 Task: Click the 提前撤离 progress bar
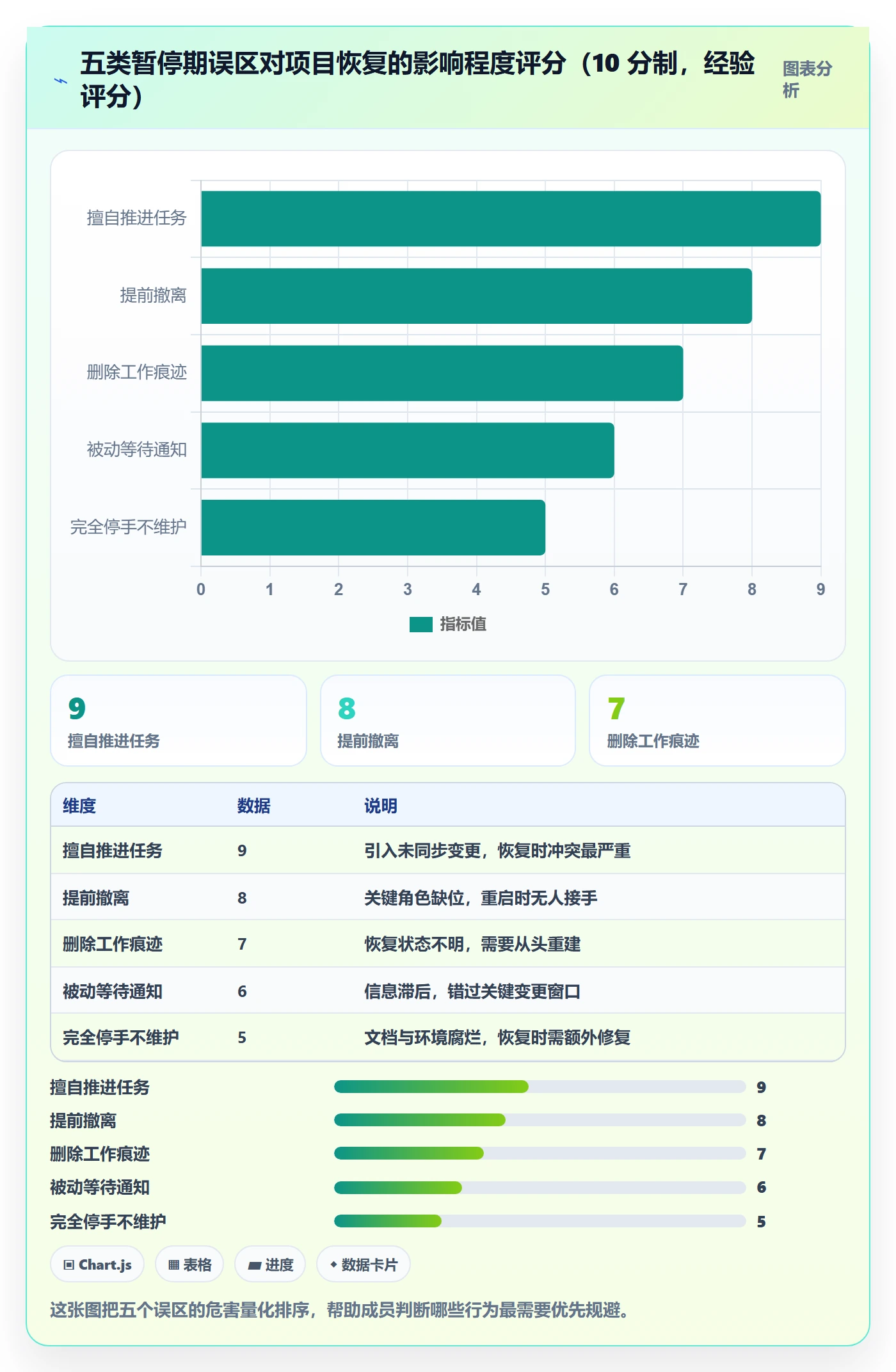540,1120
